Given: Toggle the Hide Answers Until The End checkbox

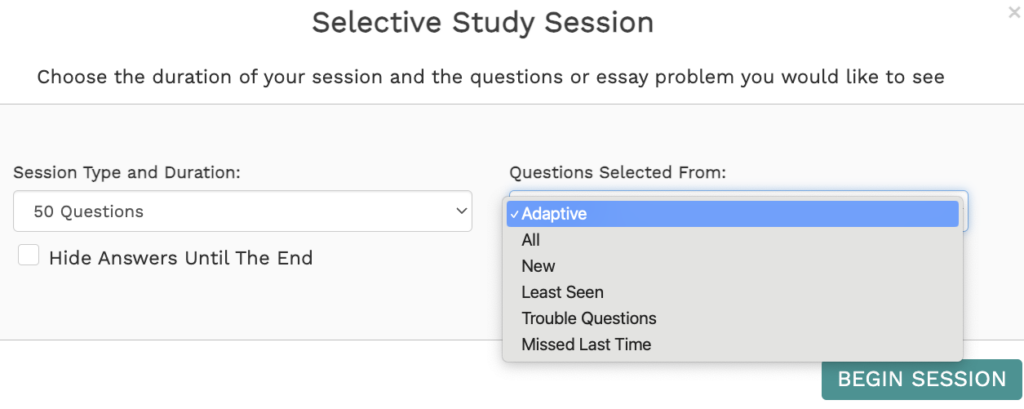Looking at the screenshot, I should [x=29, y=256].
